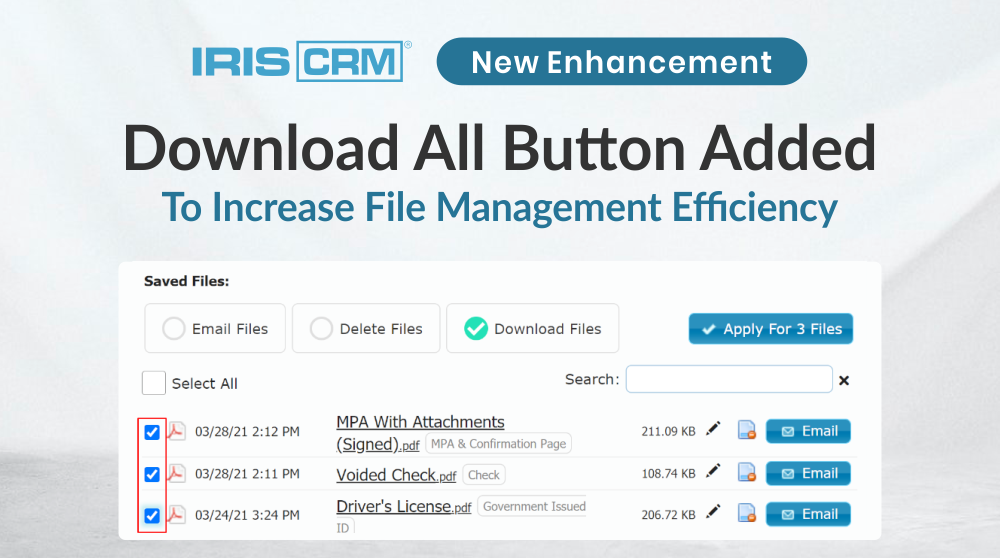Click document icon for Driver's License
The width and height of the screenshot is (1000, 558).
pos(746,513)
